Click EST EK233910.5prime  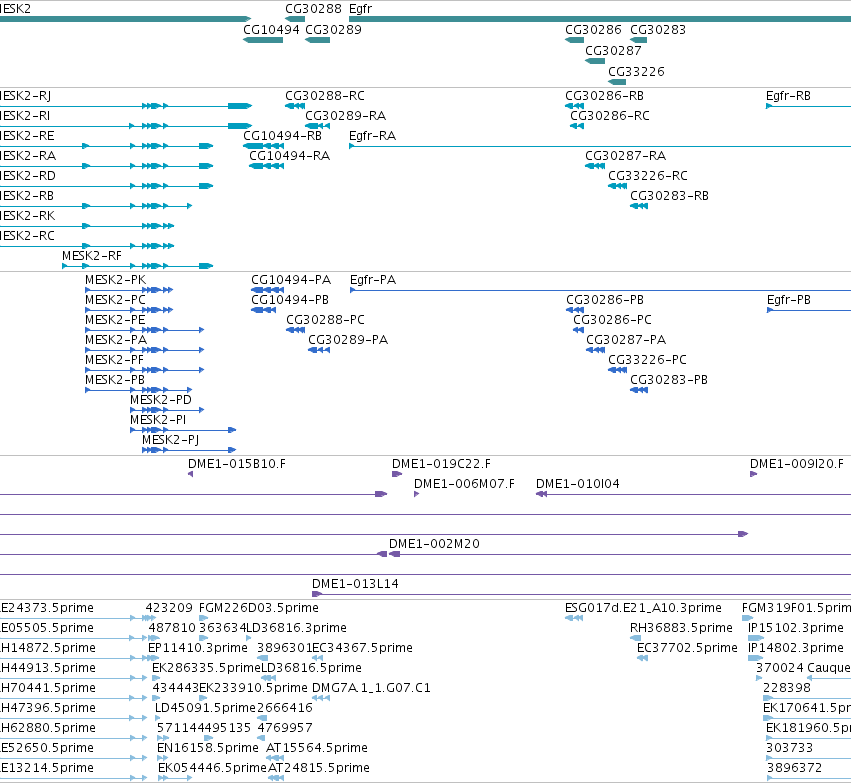[x=253, y=688]
